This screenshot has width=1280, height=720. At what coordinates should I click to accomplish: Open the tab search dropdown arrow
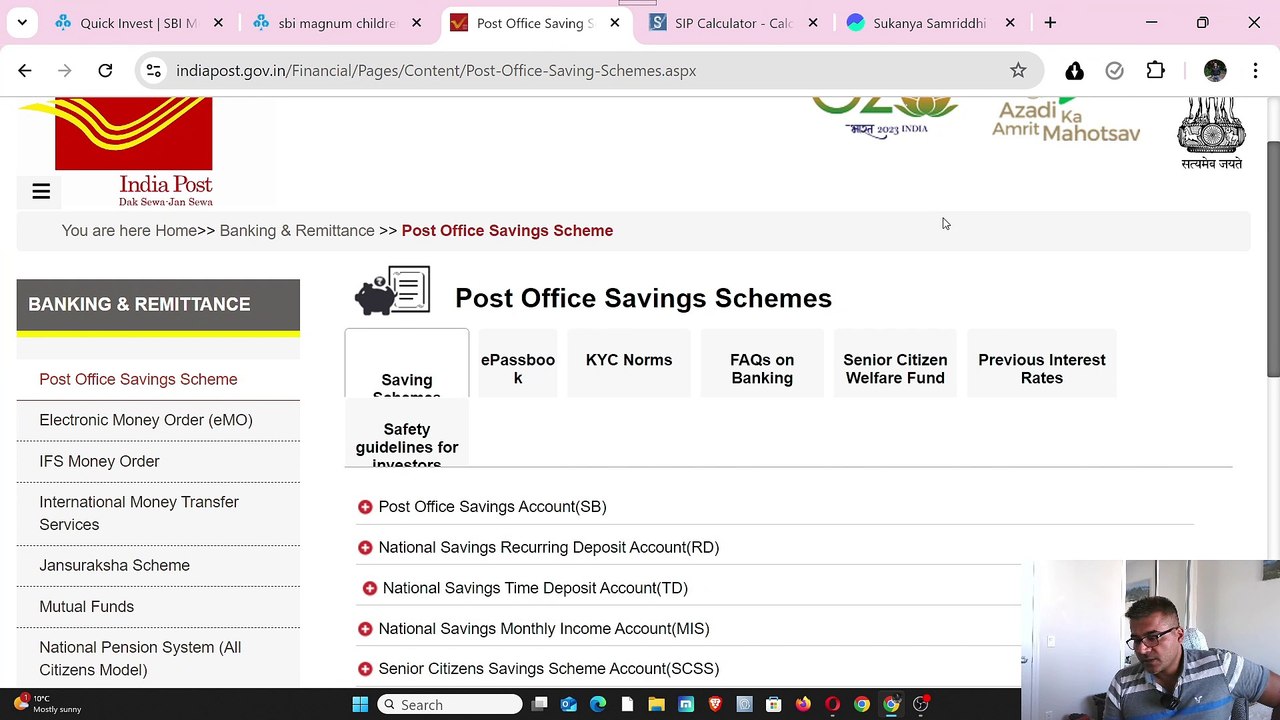pyautogui.click(x=22, y=22)
